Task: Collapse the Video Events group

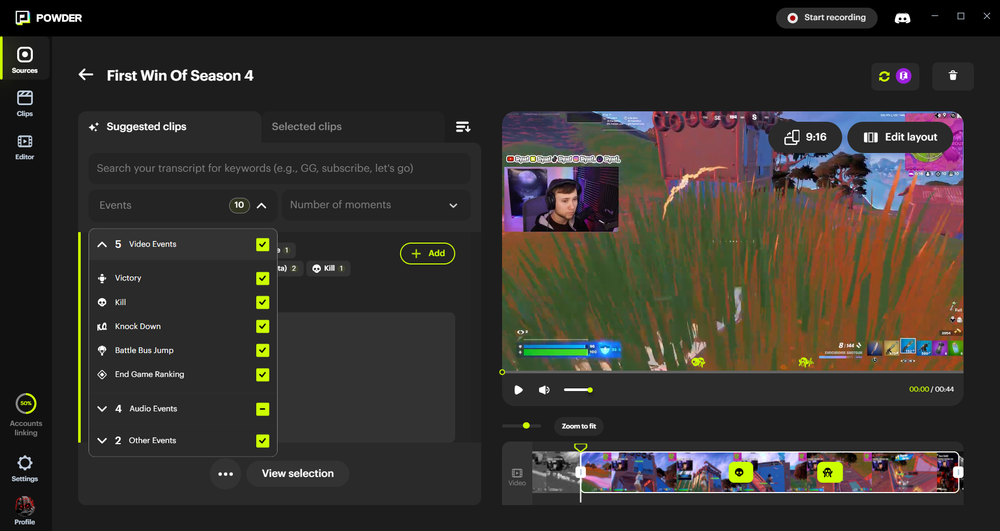Action: click(x=102, y=244)
